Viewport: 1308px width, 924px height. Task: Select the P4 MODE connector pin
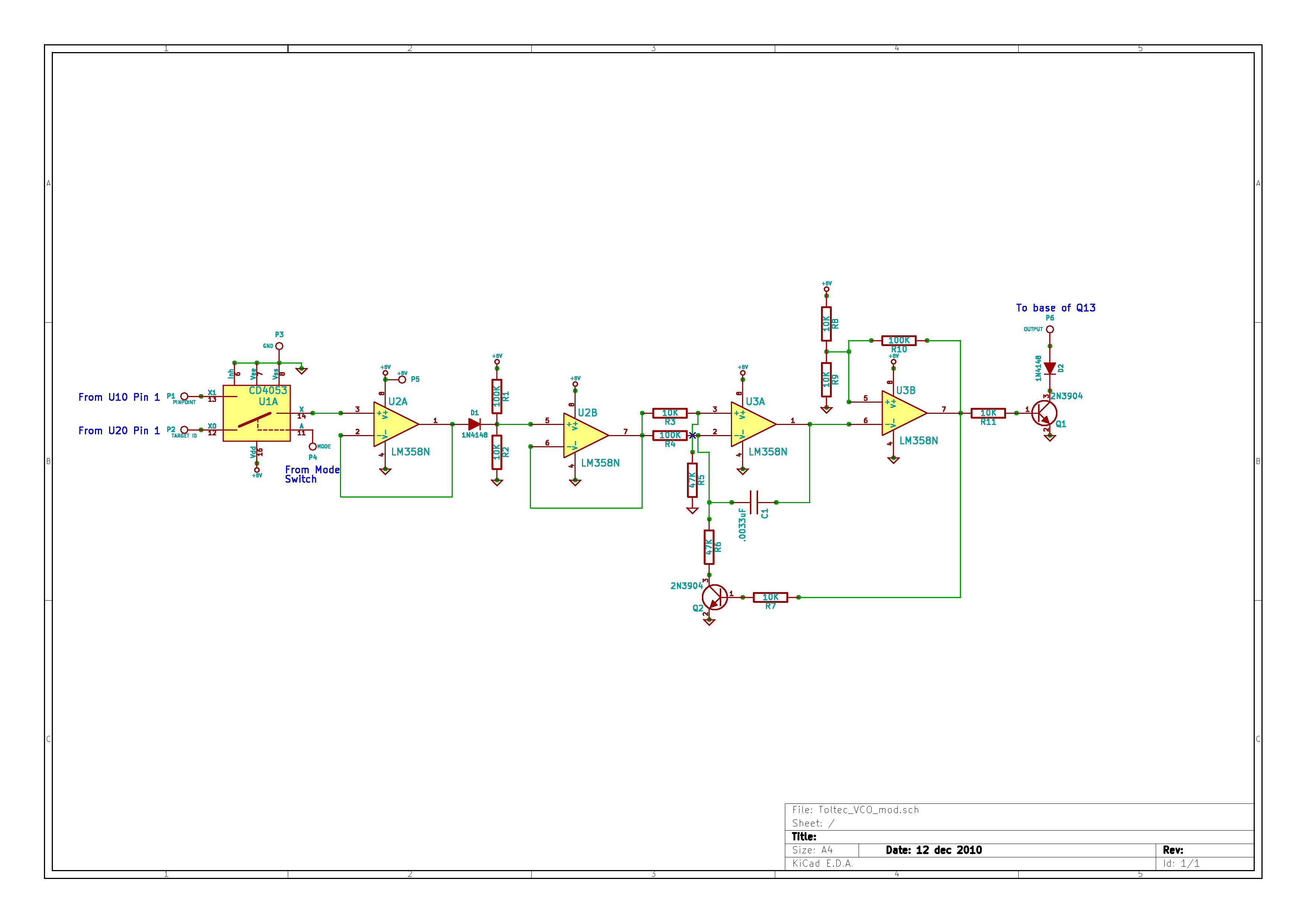(312, 447)
